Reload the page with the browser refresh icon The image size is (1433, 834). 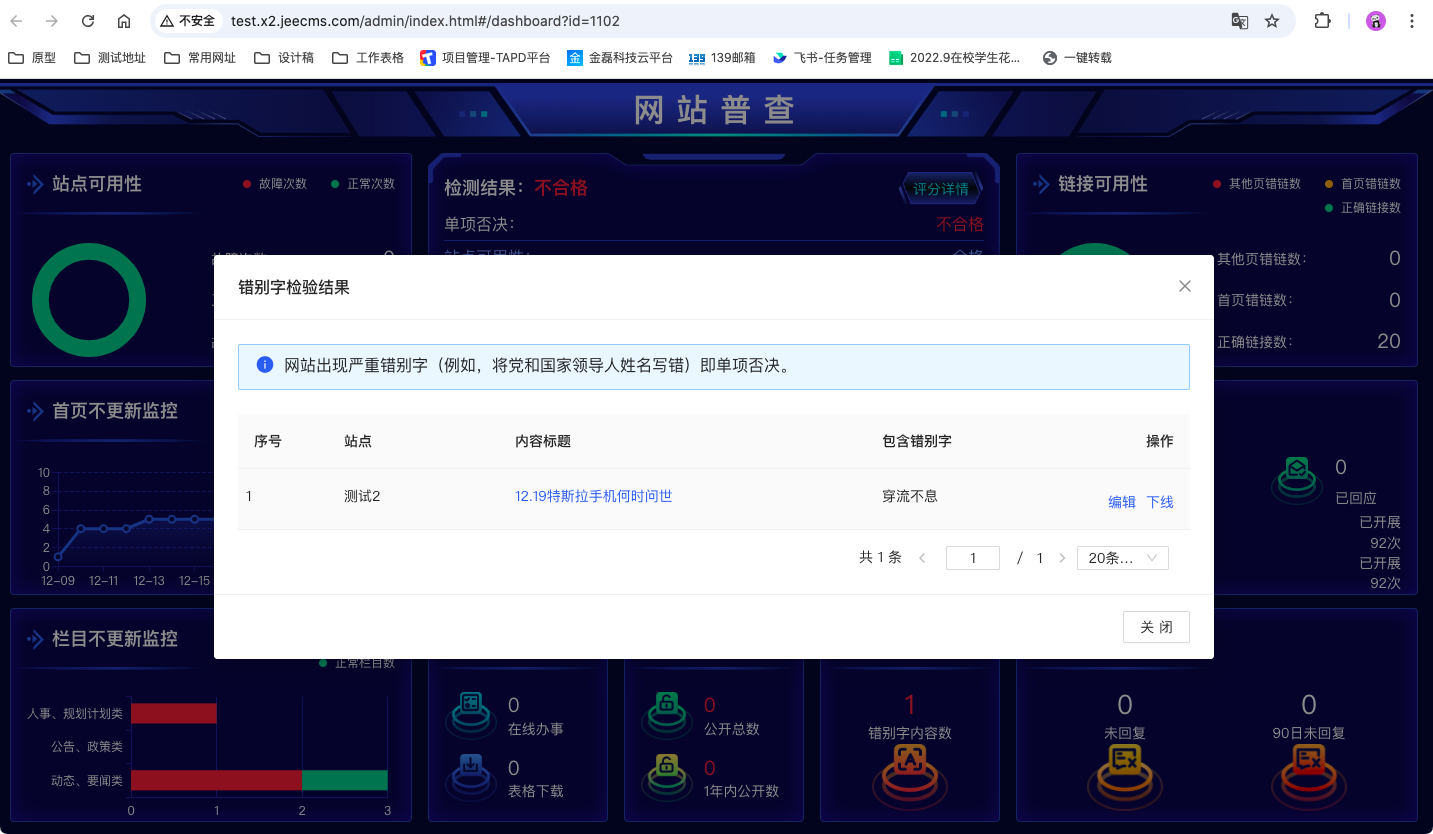click(x=88, y=21)
